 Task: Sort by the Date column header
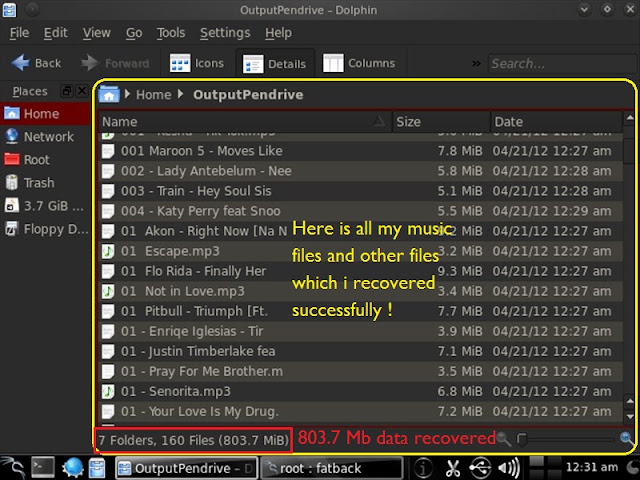click(x=556, y=122)
